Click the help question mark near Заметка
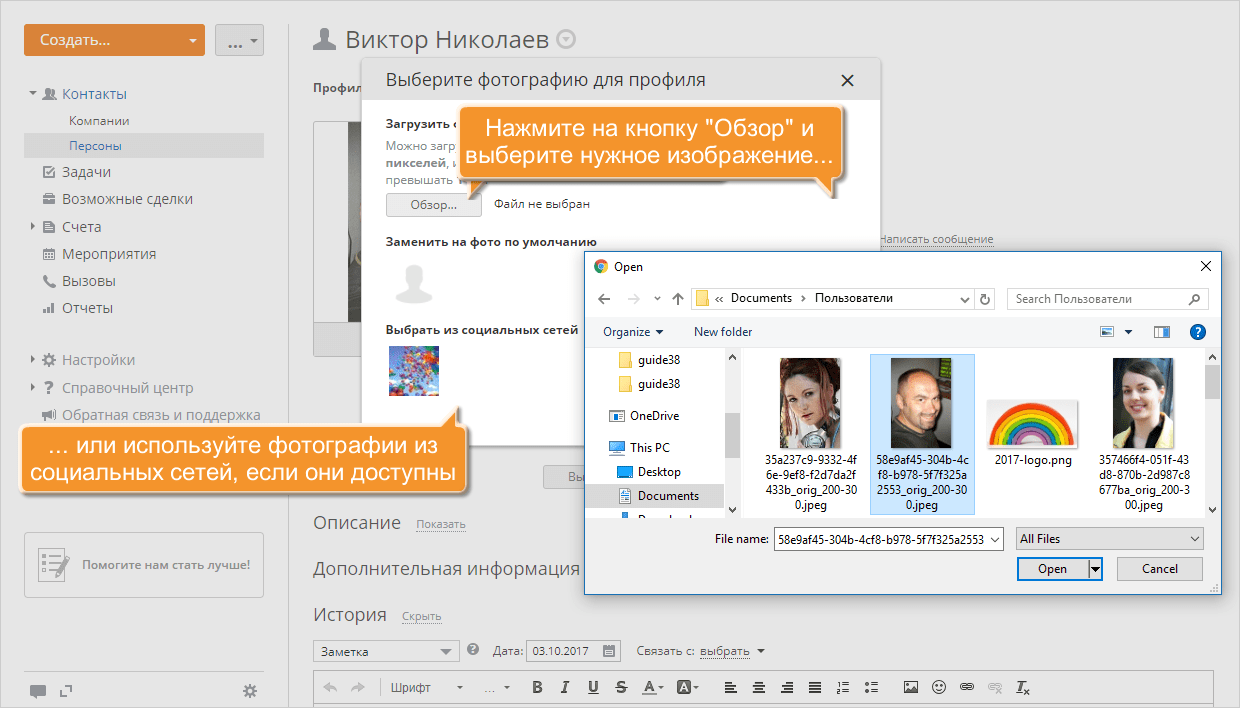Viewport: 1240px width, 708px height. [473, 649]
